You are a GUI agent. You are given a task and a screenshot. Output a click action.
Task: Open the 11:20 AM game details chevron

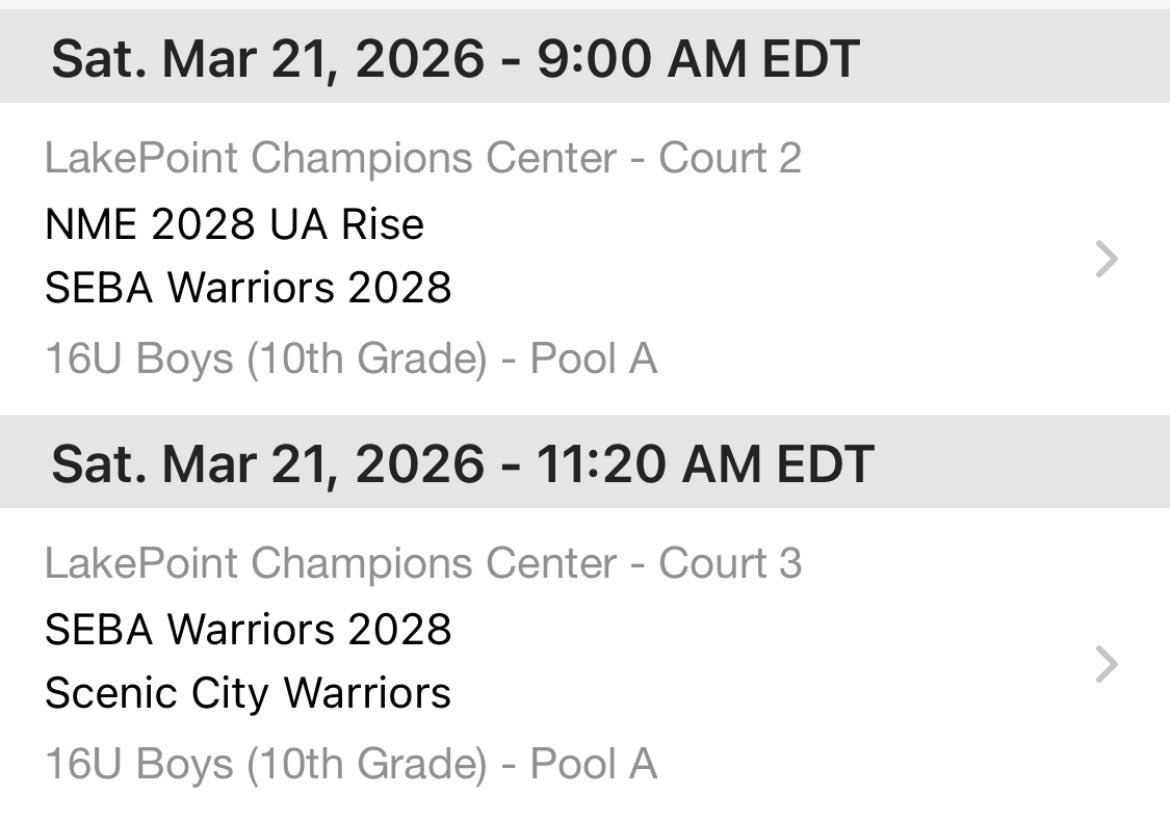[x=1107, y=664]
